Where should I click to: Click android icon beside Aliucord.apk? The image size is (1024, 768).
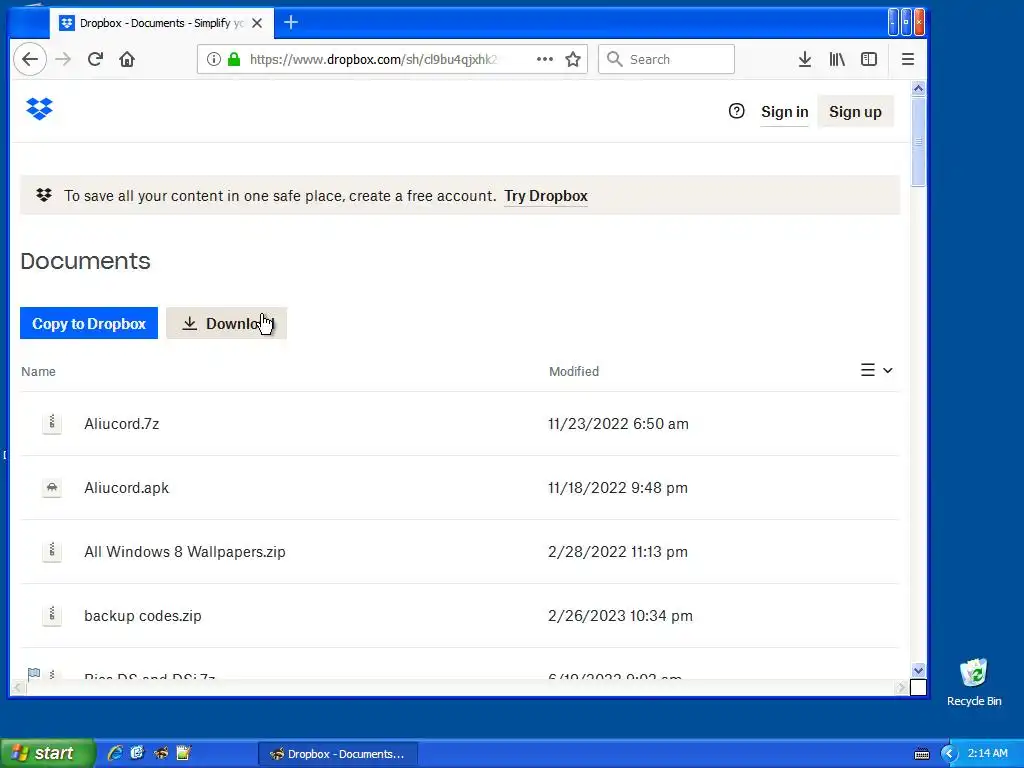coord(52,487)
